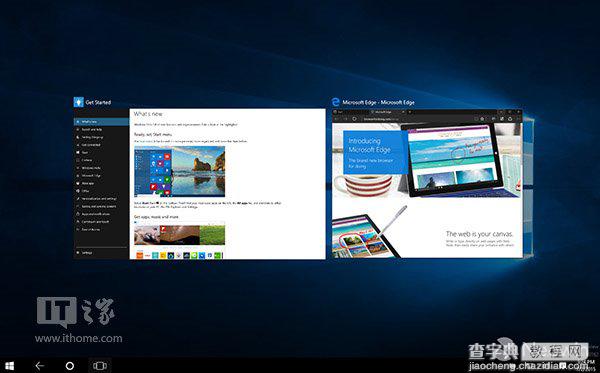Click the 'Get Started' title text
This screenshot has width=600, height=373.
pos(98,103)
